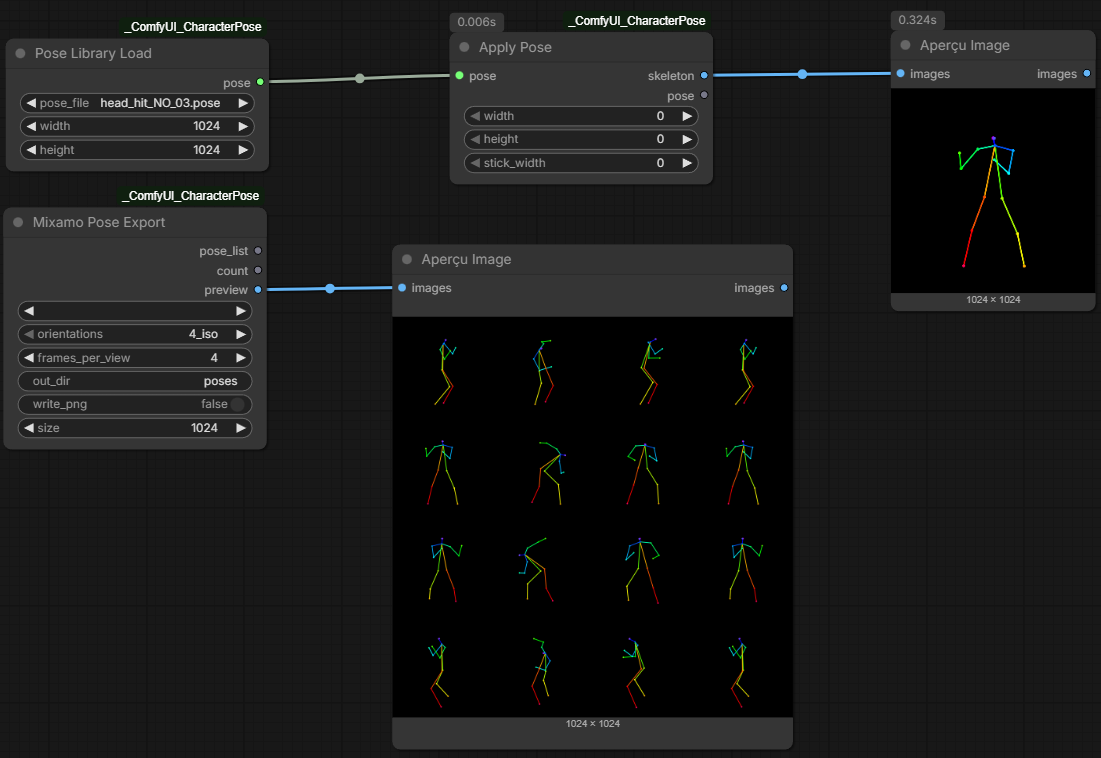
Task: Click the preview output port on Mixamo Pose Export
Action: (258, 289)
